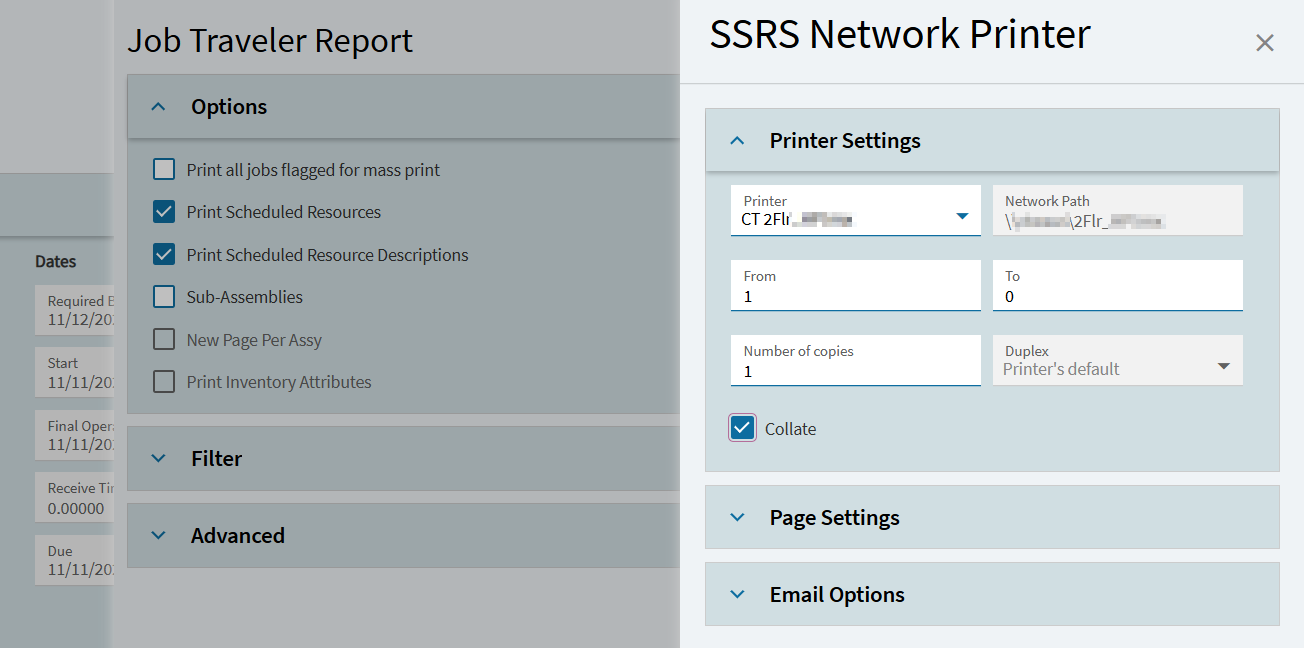Click the Due date field
This screenshot has width=1304, height=648.
[75, 558]
